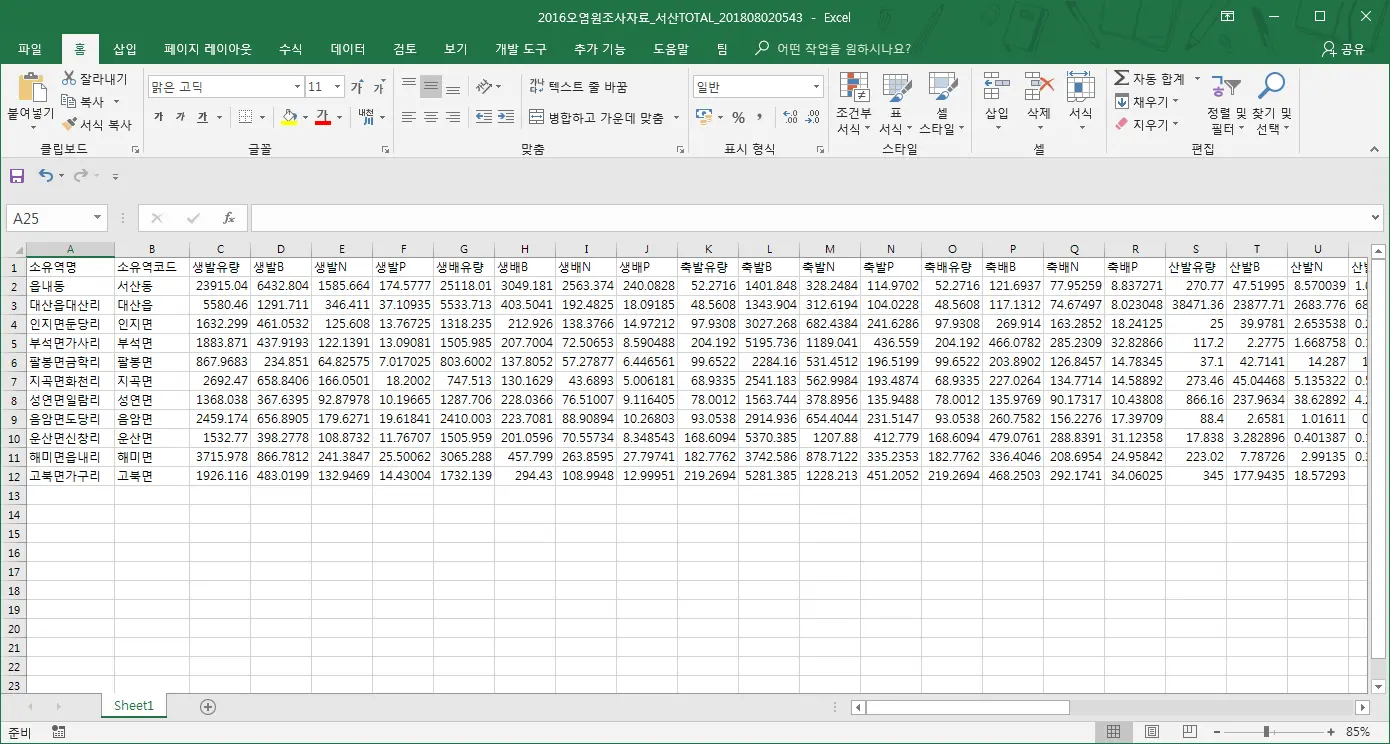This screenshot has height=744, width=1390.
Task: Toggle Wrap Text (텍스트 줄 바꿈)
Action: 578,87
